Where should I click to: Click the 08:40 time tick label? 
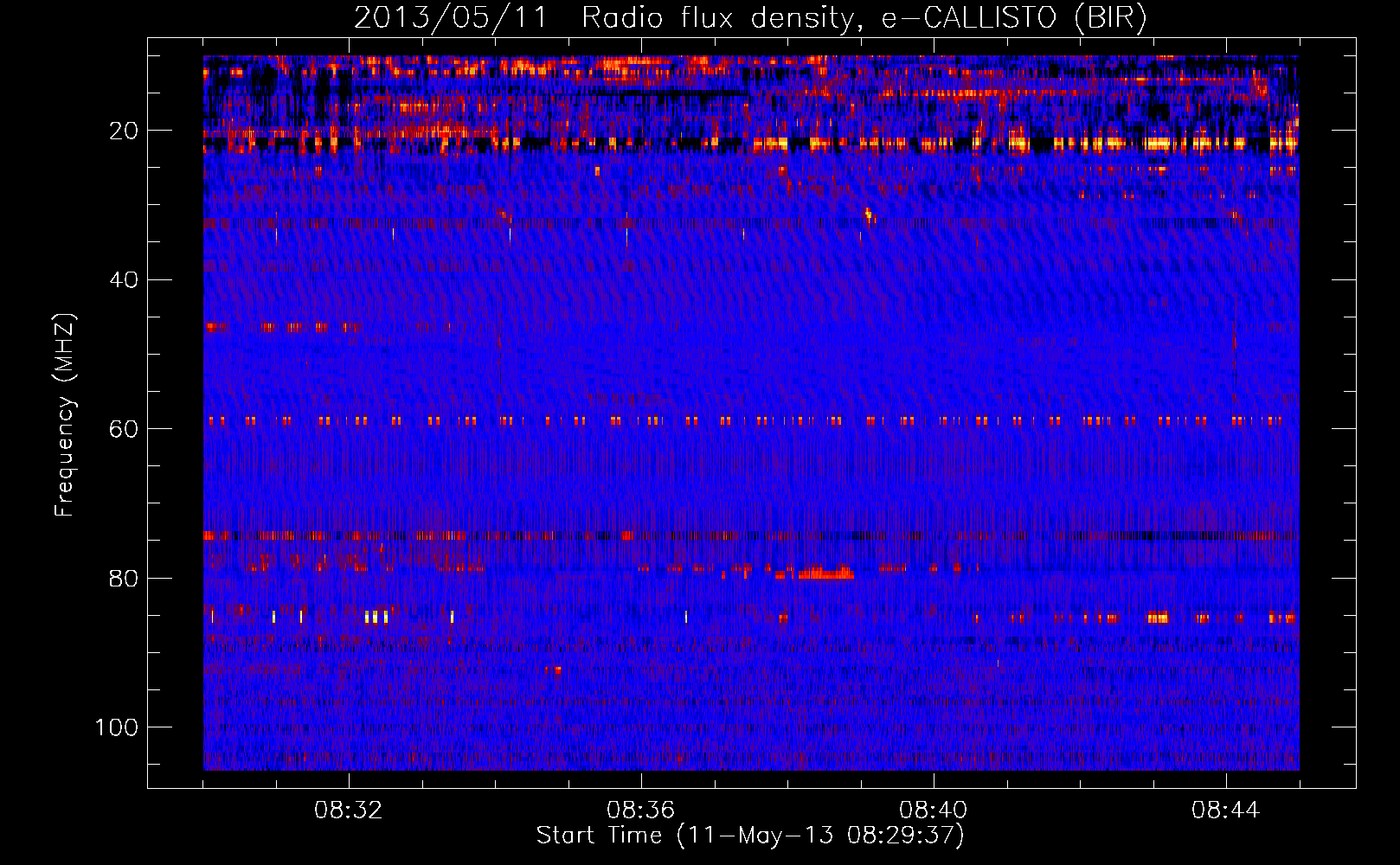pyautogui.click(x=933, y=811)
